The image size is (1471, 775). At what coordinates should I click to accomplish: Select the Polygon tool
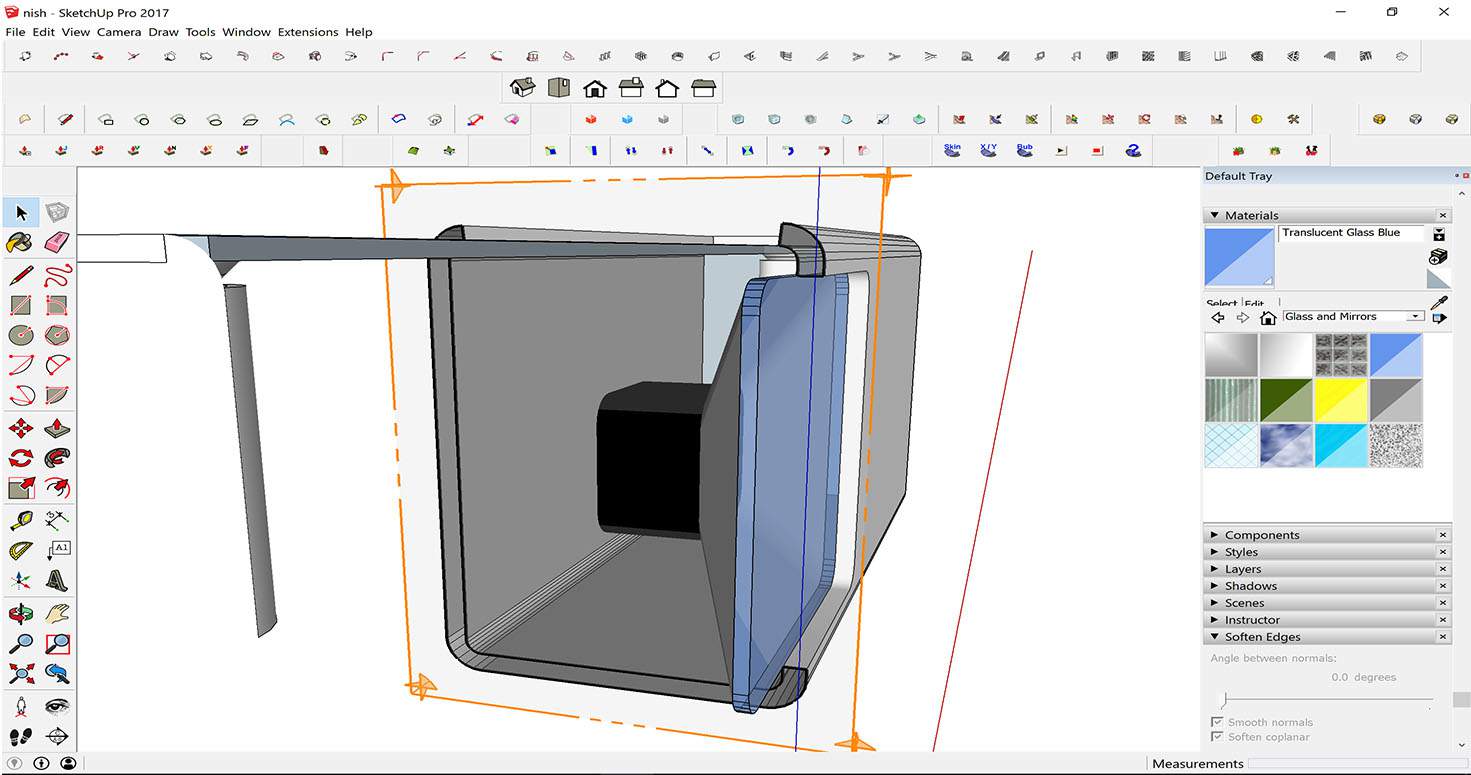click(57, 335)
